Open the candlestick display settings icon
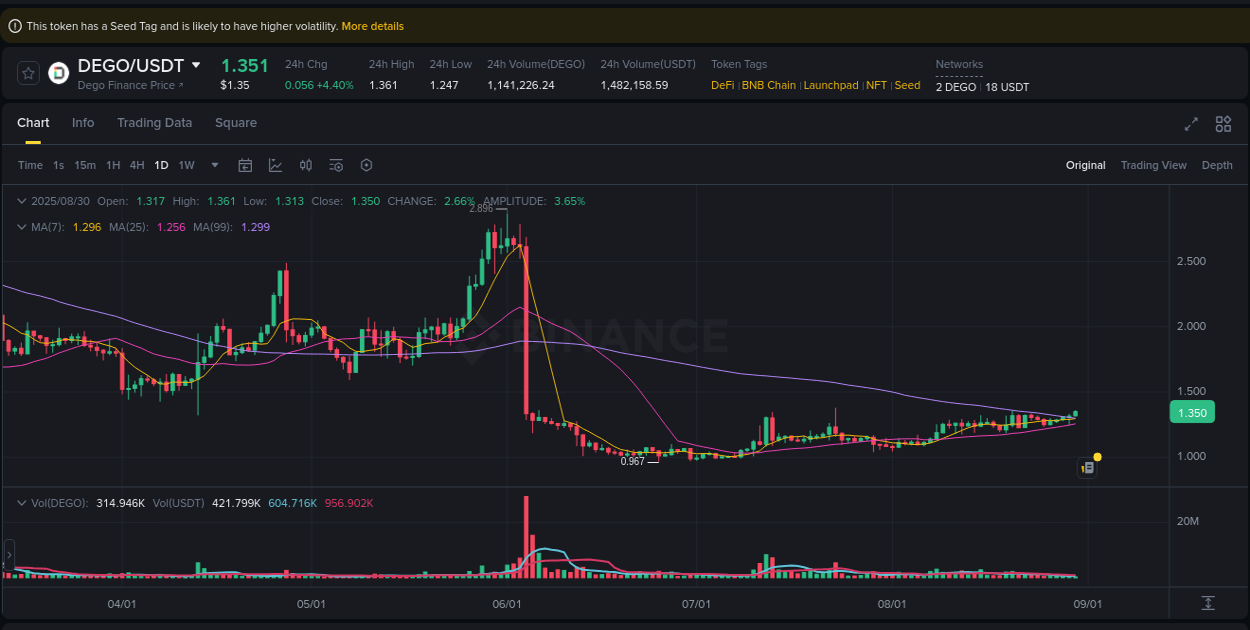Image resolution: width=1250 pixels, height=630 pixels. pyautogui.click(x=306, y=165)
